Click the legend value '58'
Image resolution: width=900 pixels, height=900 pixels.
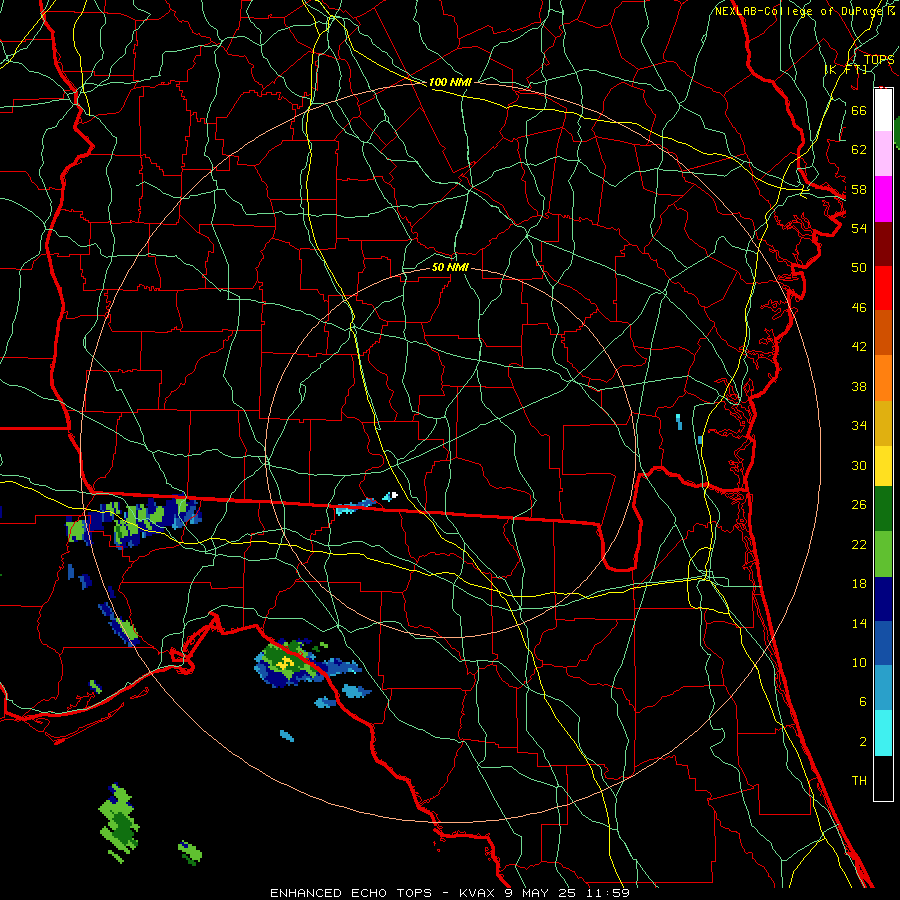click(x=859, y=189)
